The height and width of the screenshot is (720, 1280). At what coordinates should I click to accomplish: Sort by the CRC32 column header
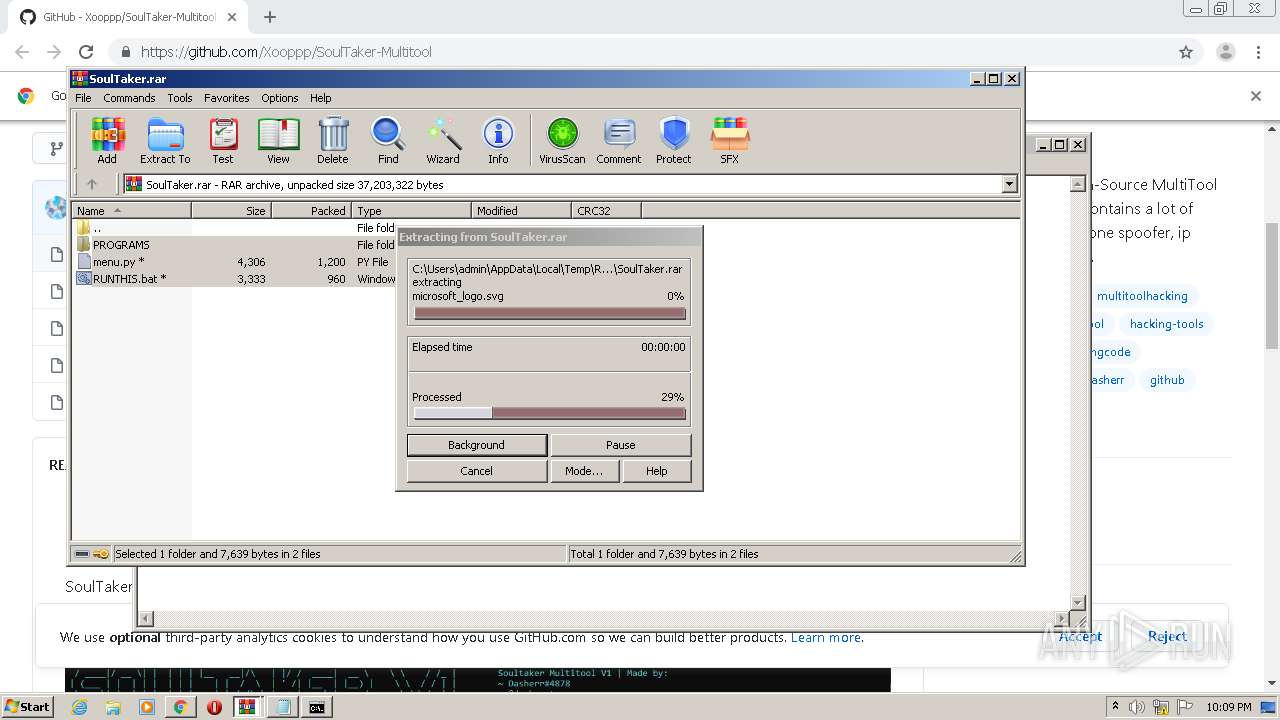tap(606, 210)
